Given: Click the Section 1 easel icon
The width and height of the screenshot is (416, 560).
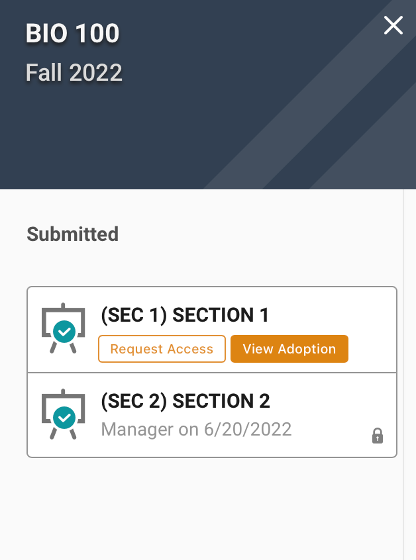Looking at the screenshot, I should pyautogui.click(x=64, y=328).
